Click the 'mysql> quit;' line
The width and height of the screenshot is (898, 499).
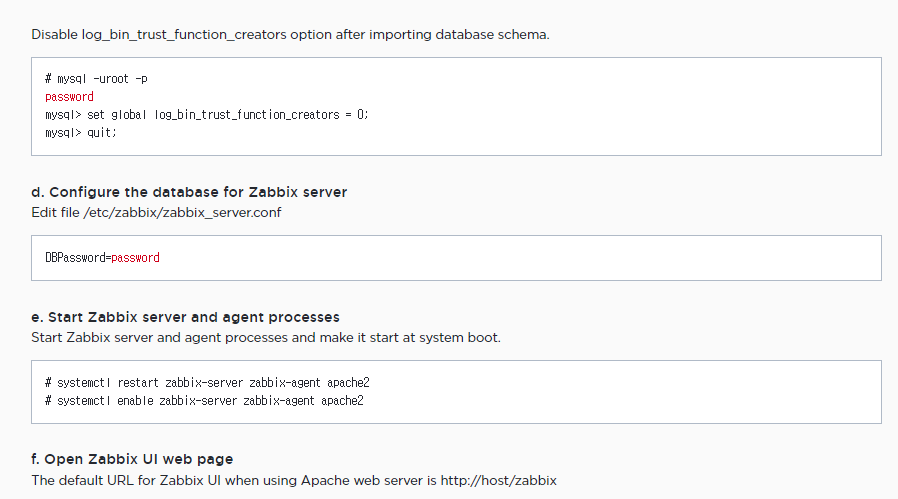81,133
